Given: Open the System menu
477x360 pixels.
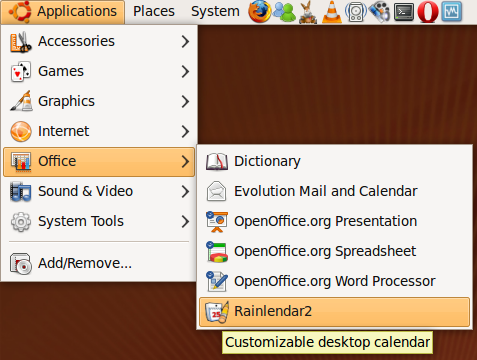Looking at the screenshot, I should 215,12.
